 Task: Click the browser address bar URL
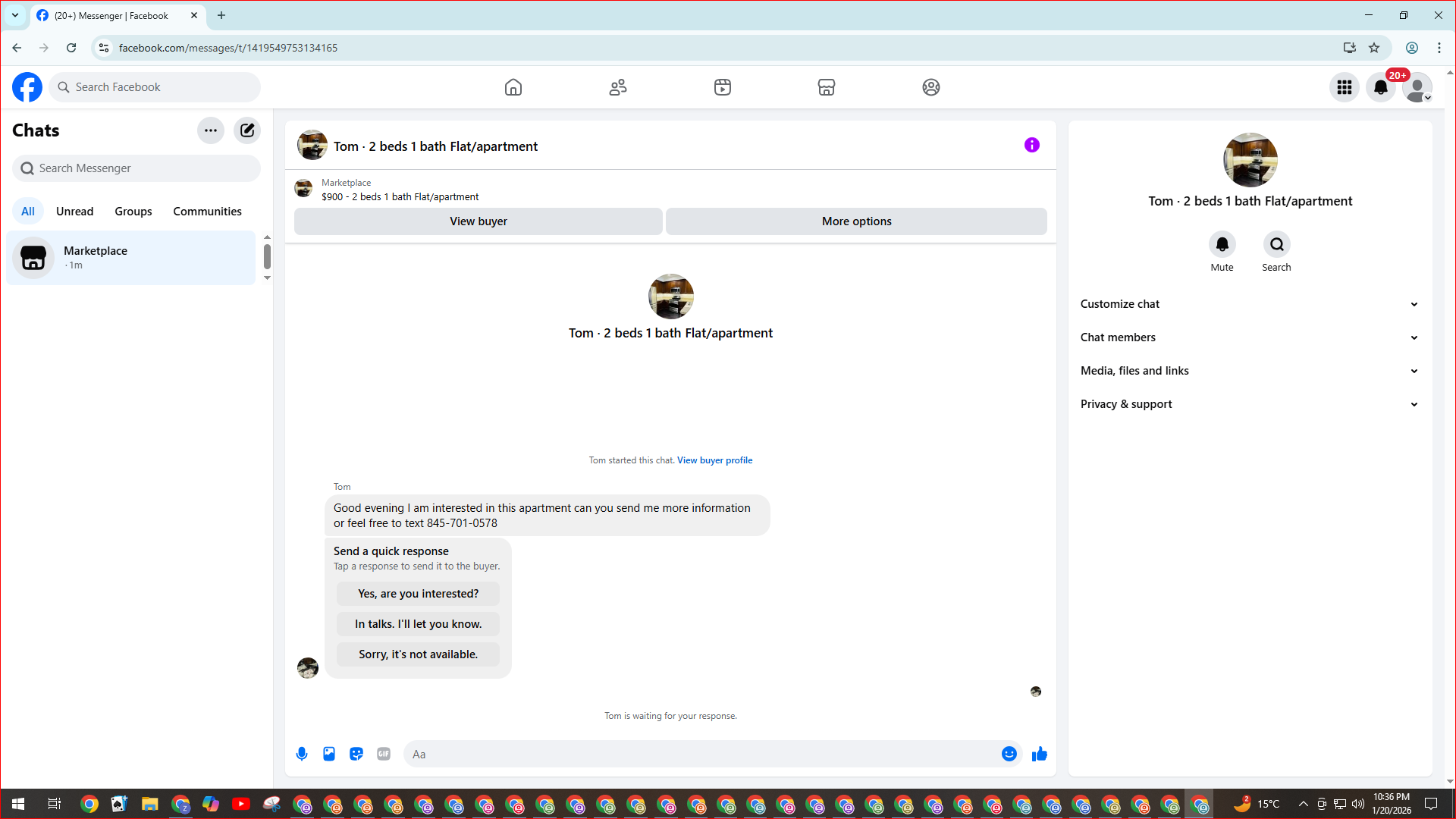pos(228,48)
